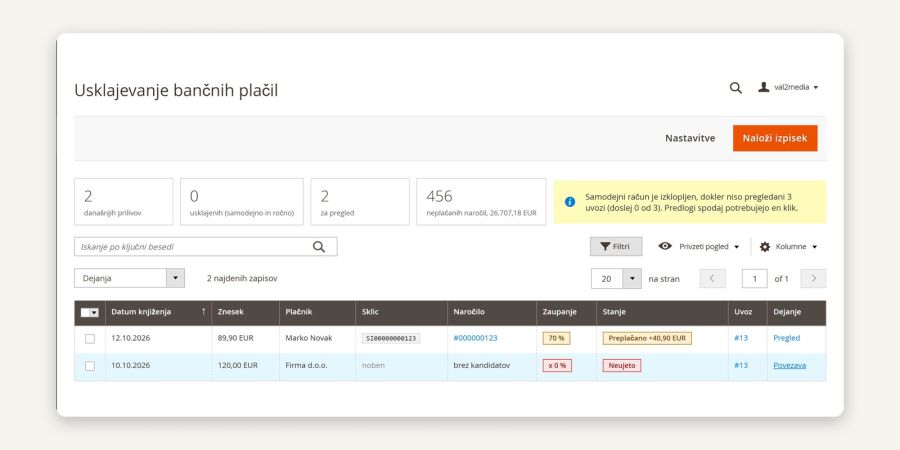The height and width of the screenshot is (450, 900).
Task: Click the 2 najdenih zapisov text
Action: tap(242, 278)
